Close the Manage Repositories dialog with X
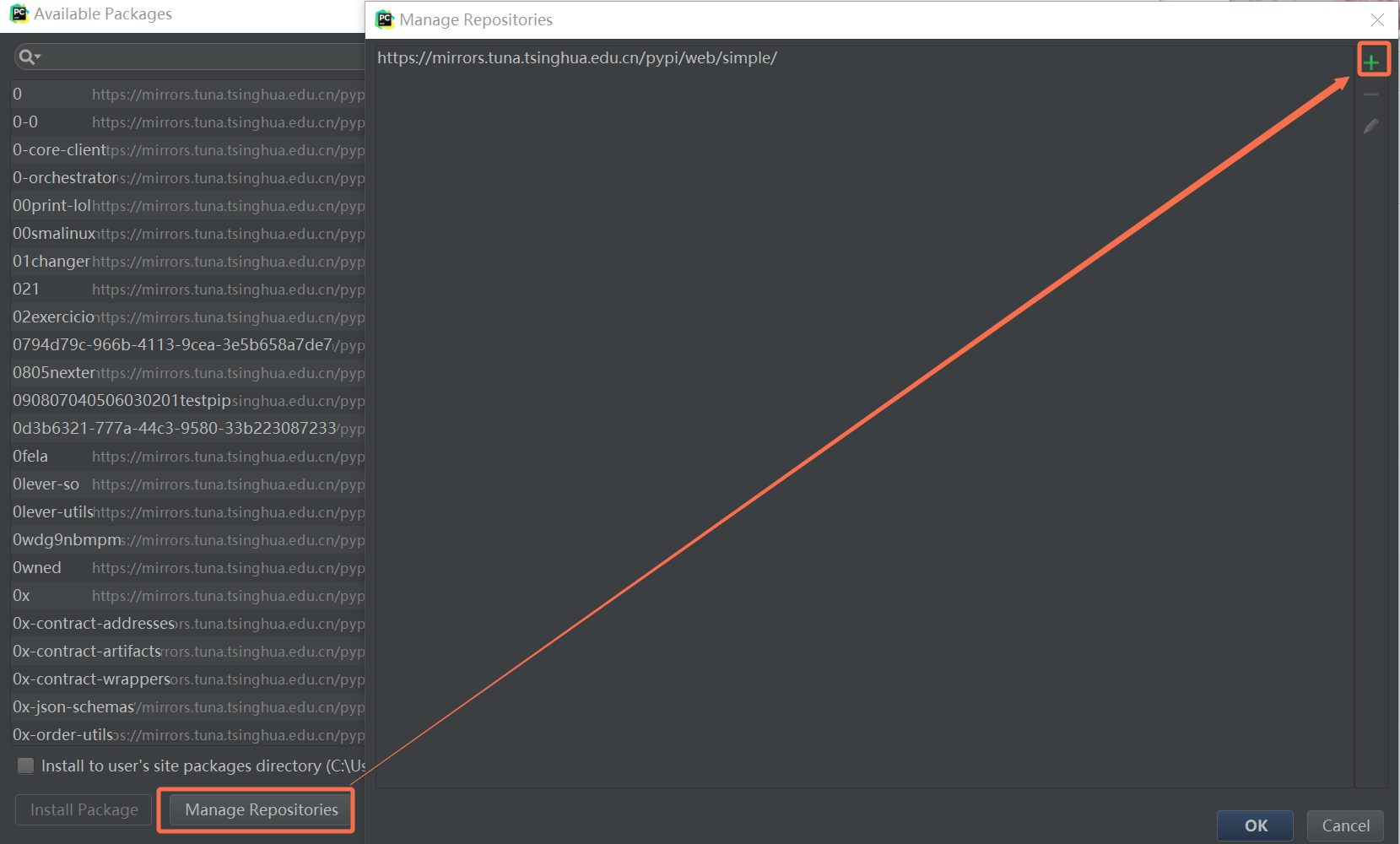 [x=1377, y=19]
